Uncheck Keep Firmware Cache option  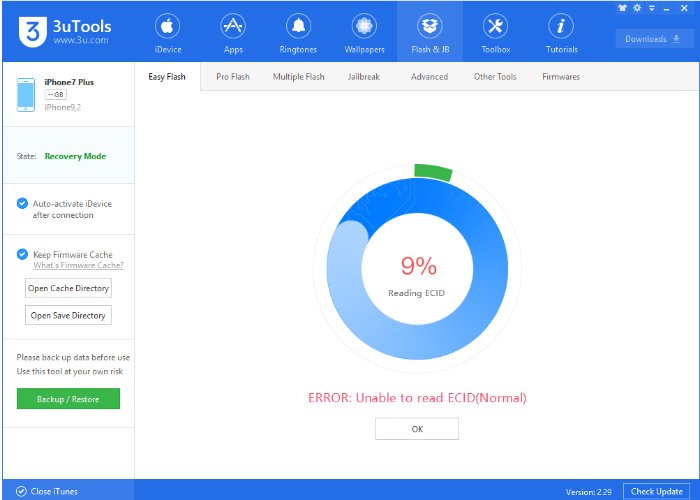click(x=23, y=254)
